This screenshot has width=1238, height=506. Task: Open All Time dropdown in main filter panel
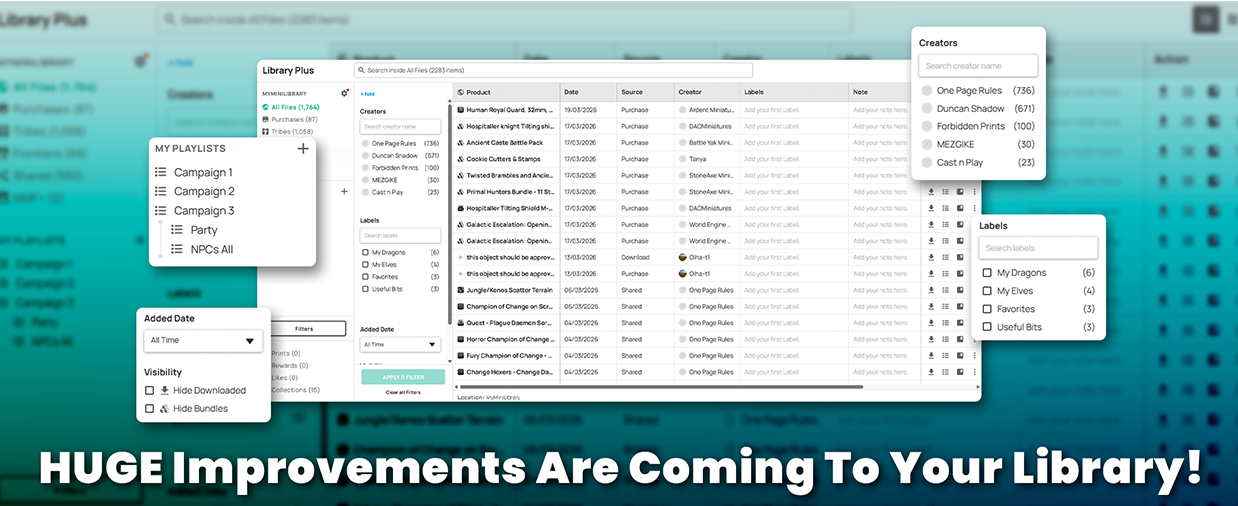click(x=400, y=345)
